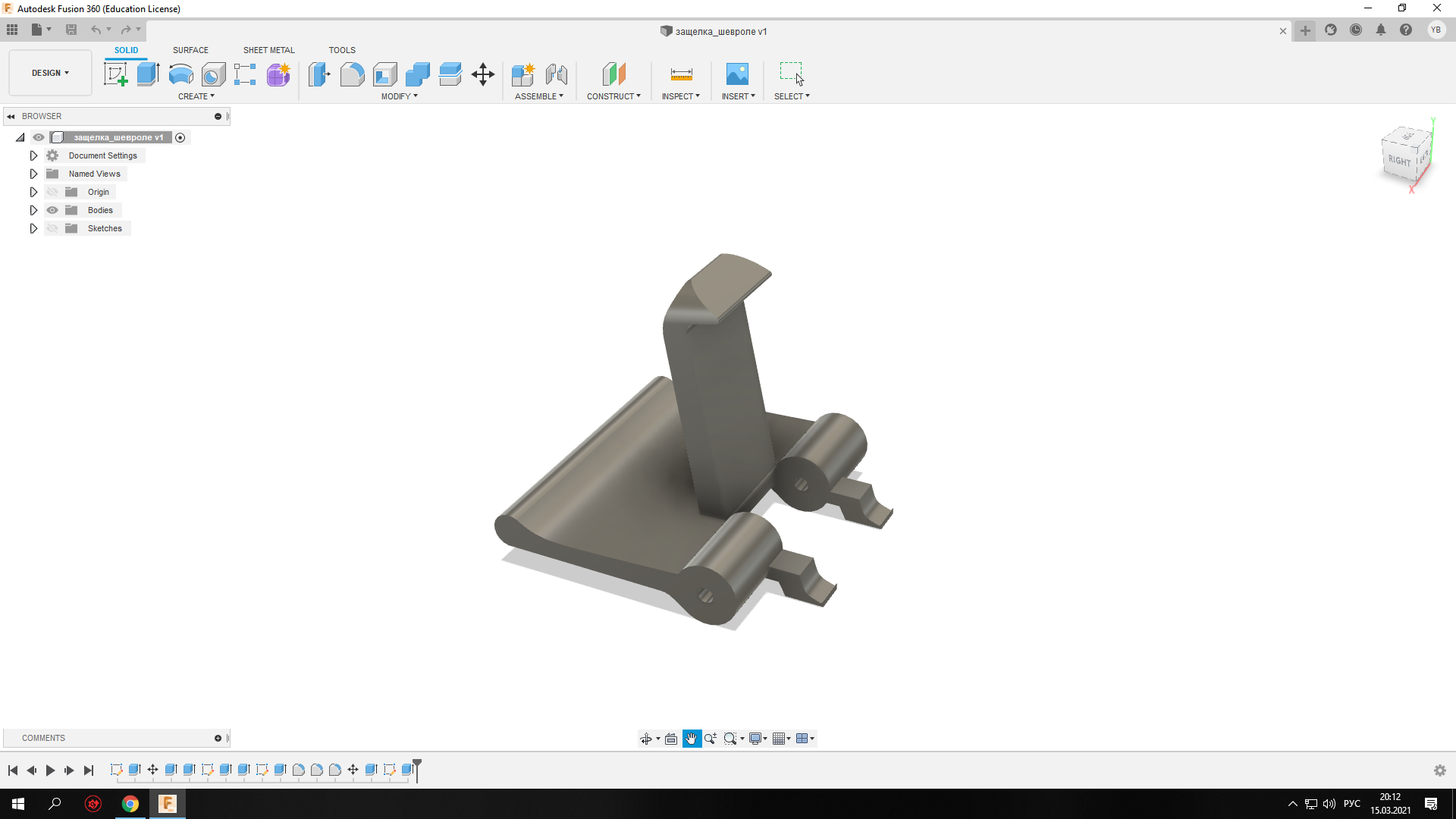Switch to the Sheet Metal tab
This screenshot has width=1456, height=819.
pyautogui.click(x=268, y=50)
